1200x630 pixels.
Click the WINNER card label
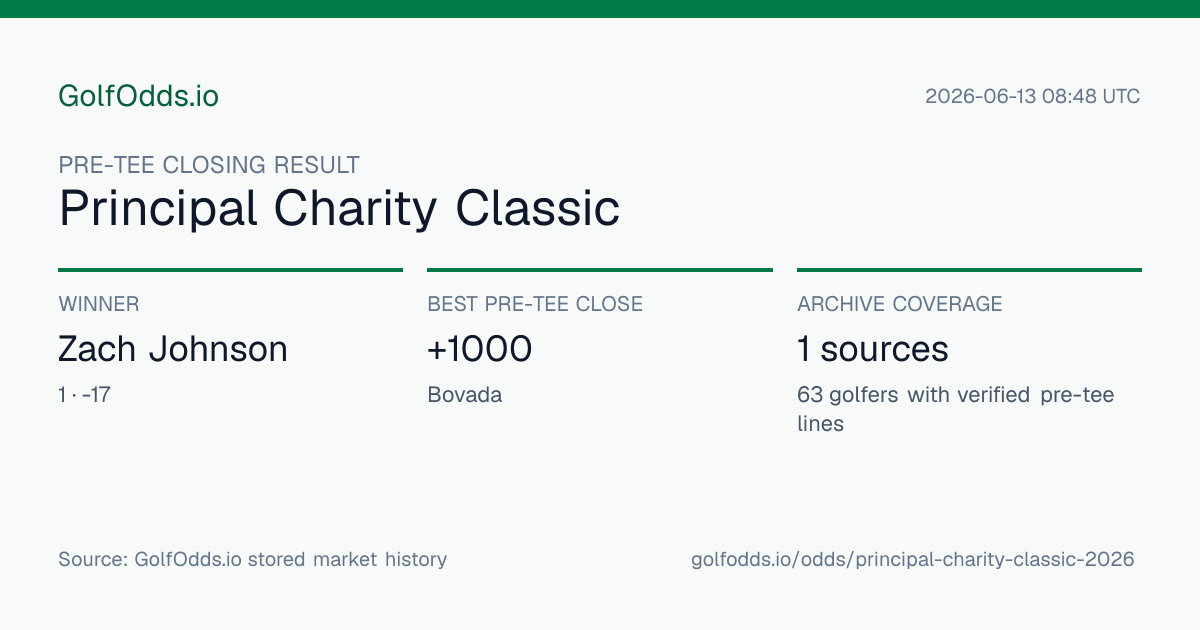click(x=99, y=304)
